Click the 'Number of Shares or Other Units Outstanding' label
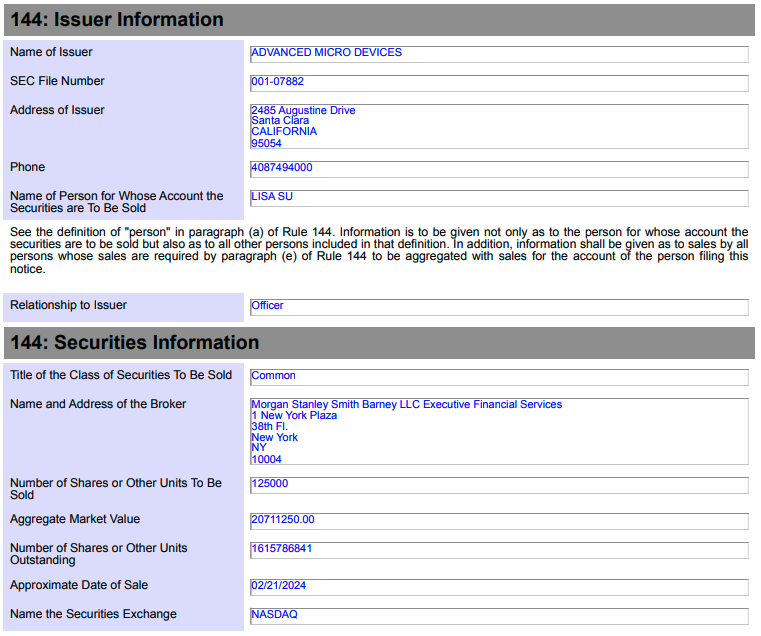Viewport: 761px width, 636px height. [x=99, y=554]
